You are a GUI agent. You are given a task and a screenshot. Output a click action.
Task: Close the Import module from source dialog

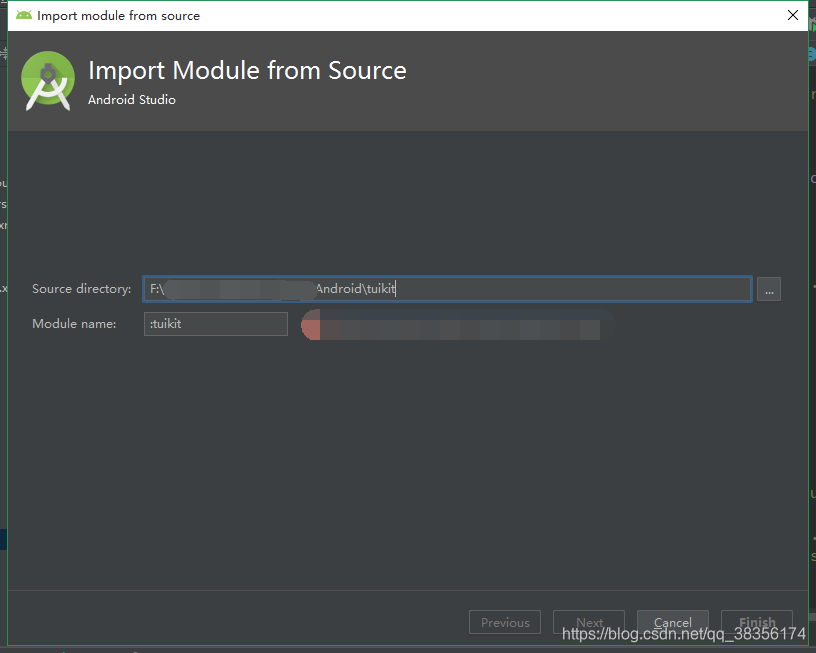[793, 15]
